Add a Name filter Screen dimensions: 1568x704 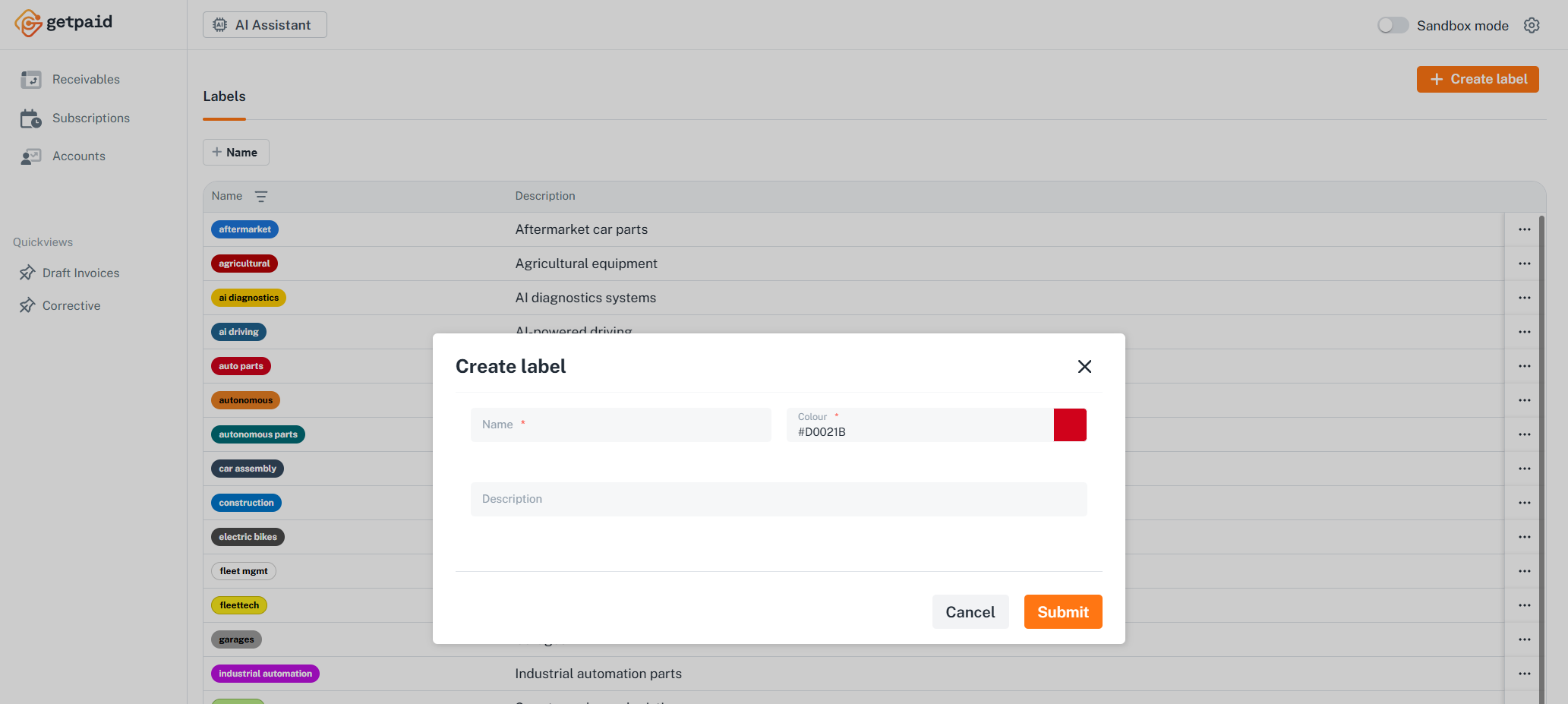235,153
